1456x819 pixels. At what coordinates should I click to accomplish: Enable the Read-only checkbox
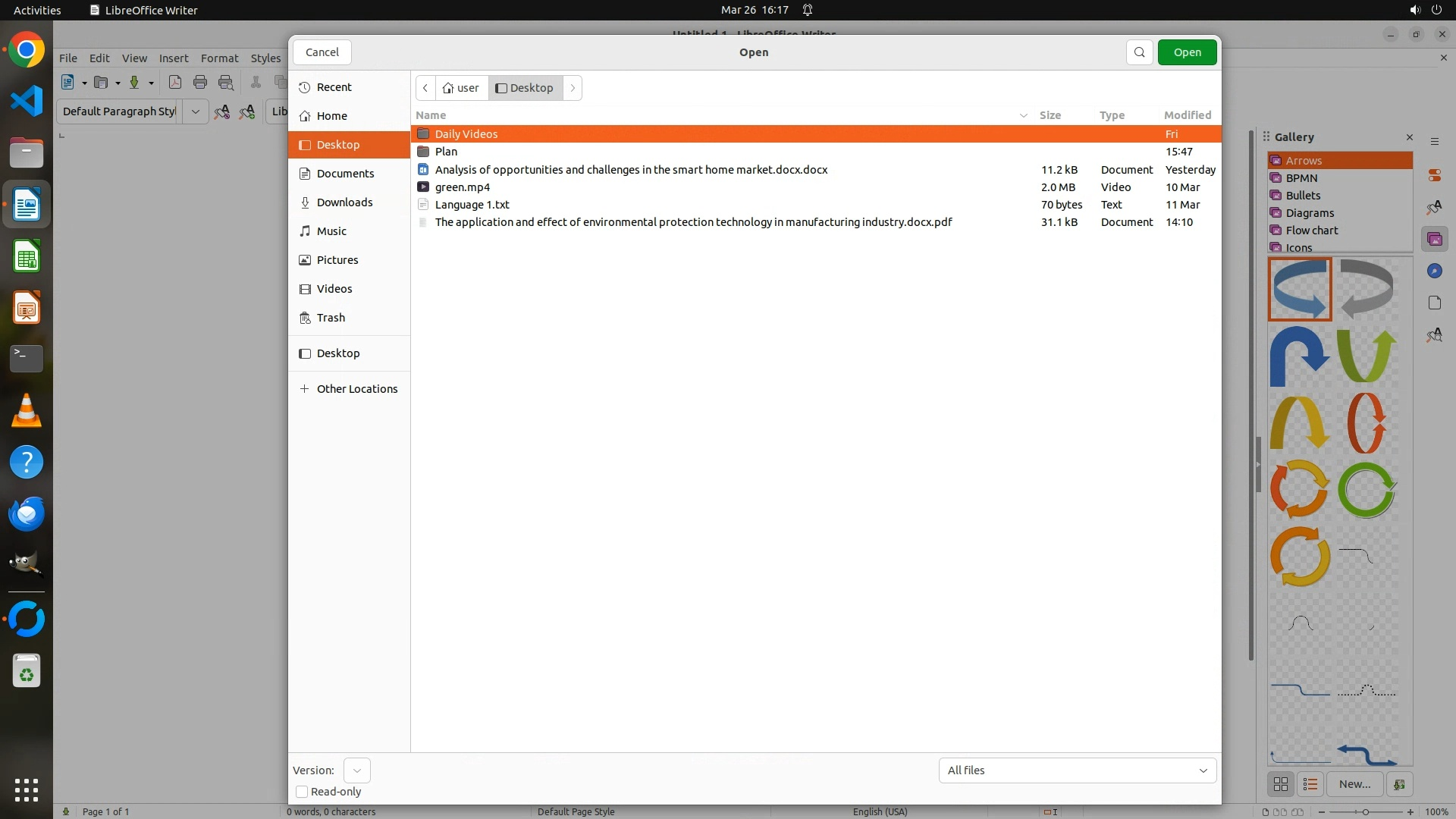click(302, 792)
